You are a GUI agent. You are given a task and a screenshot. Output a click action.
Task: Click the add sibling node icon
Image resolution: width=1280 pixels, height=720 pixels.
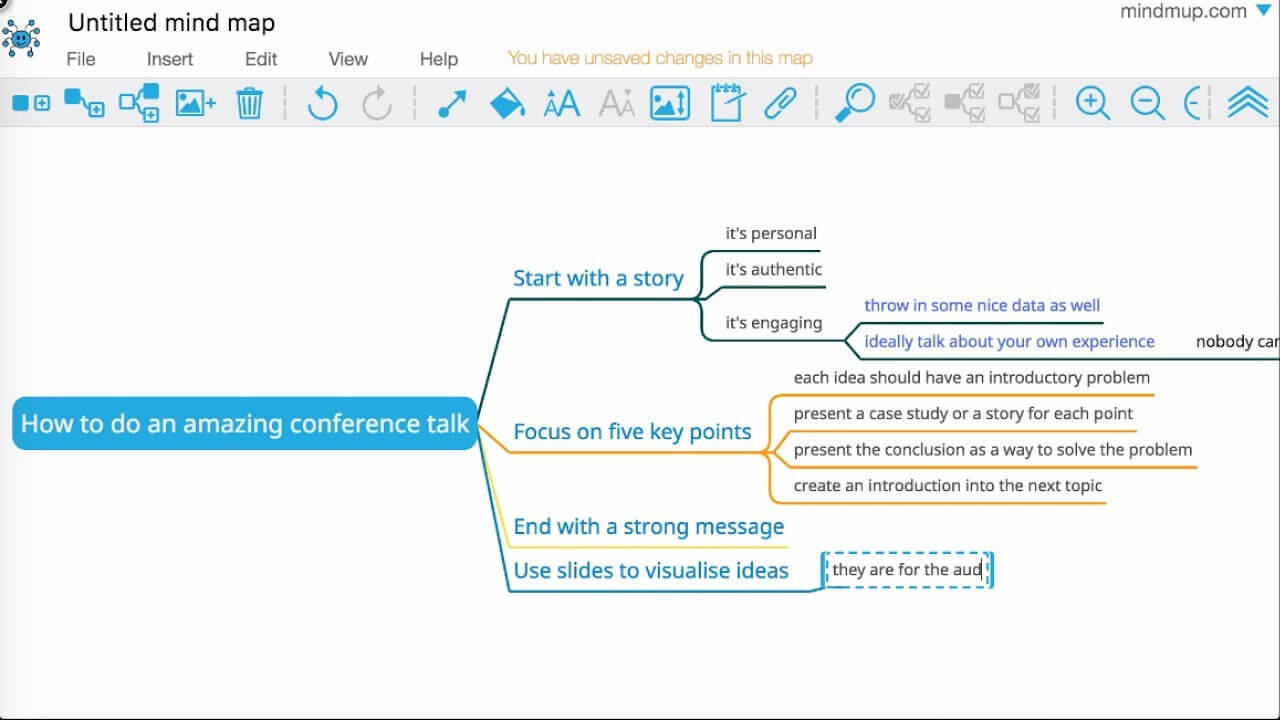tap(139, 103)
